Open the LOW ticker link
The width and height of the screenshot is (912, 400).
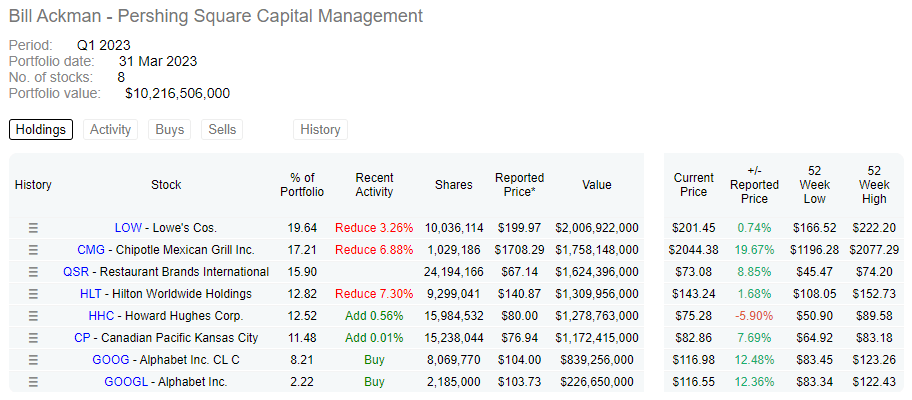[128, 228]
